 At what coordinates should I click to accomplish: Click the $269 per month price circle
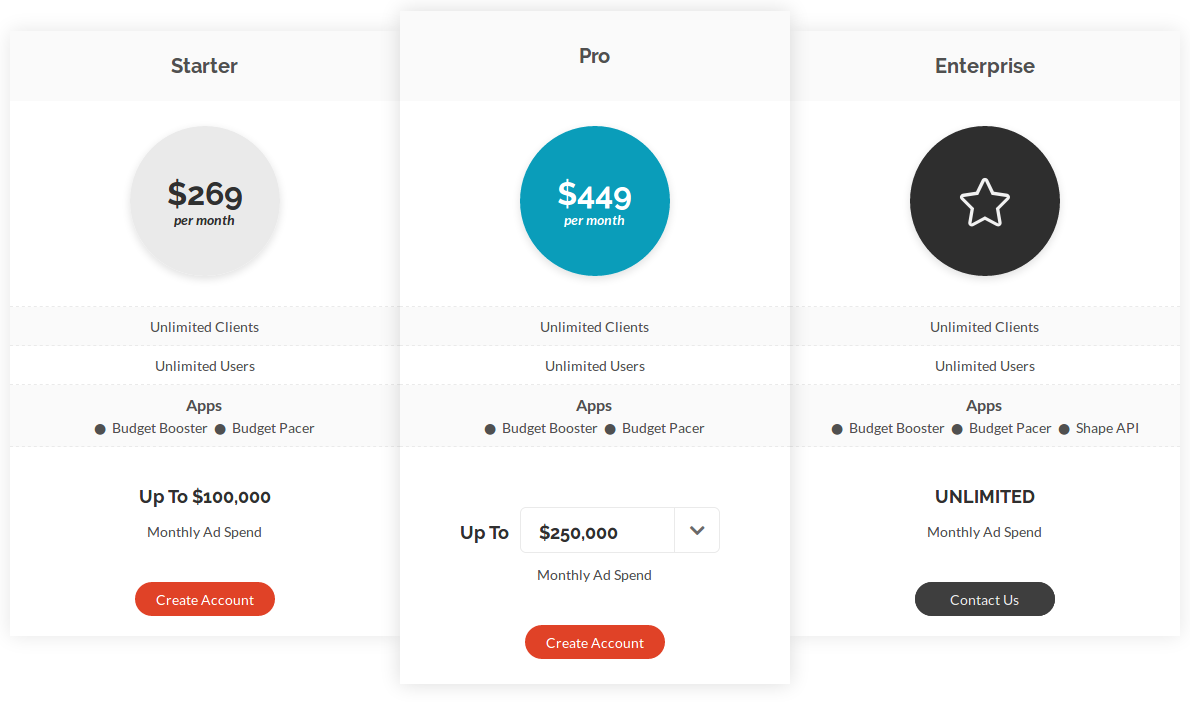pyautogui.click(x=205, y=201)
